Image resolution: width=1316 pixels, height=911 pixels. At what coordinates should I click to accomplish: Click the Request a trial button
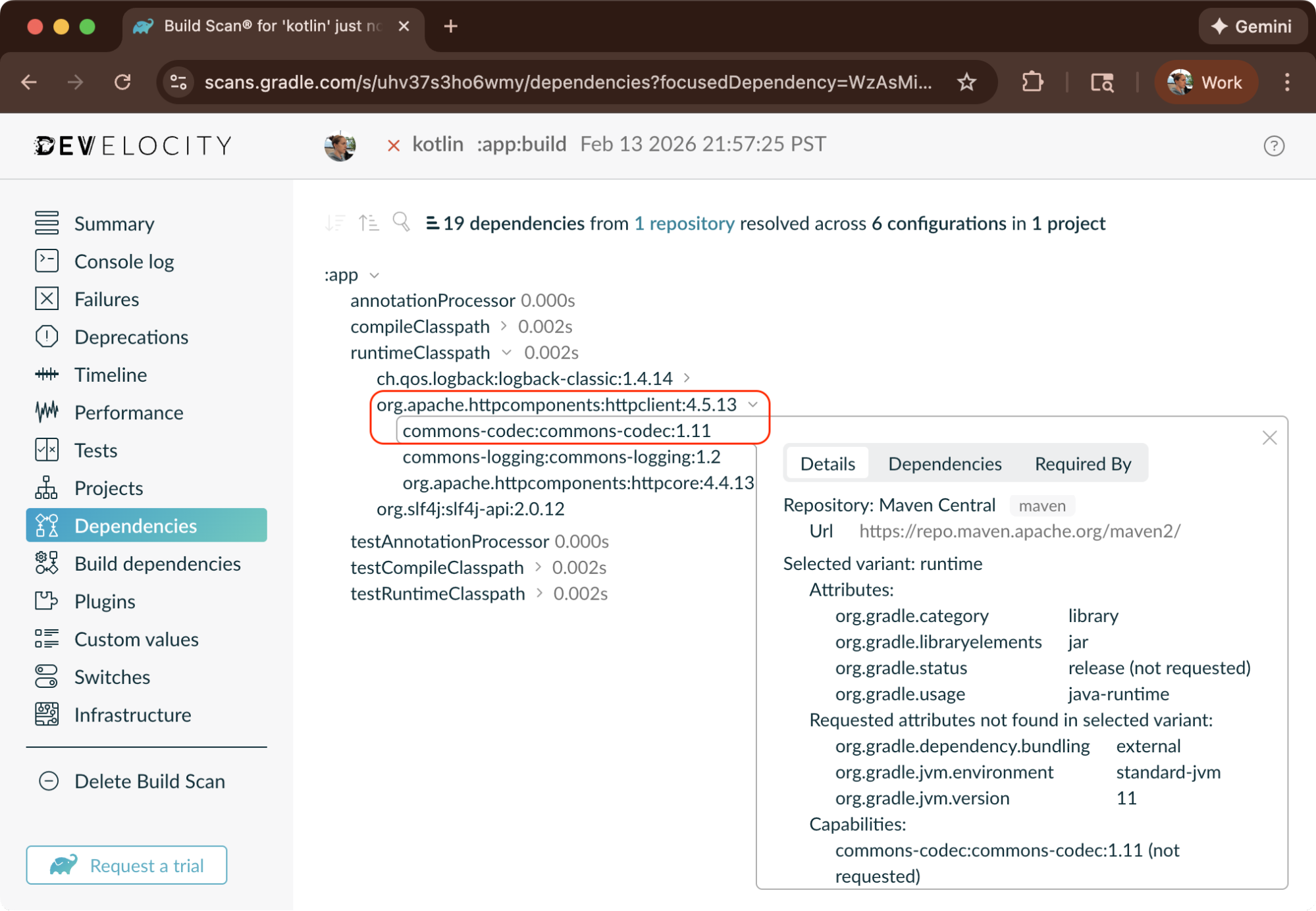[126, 865]
